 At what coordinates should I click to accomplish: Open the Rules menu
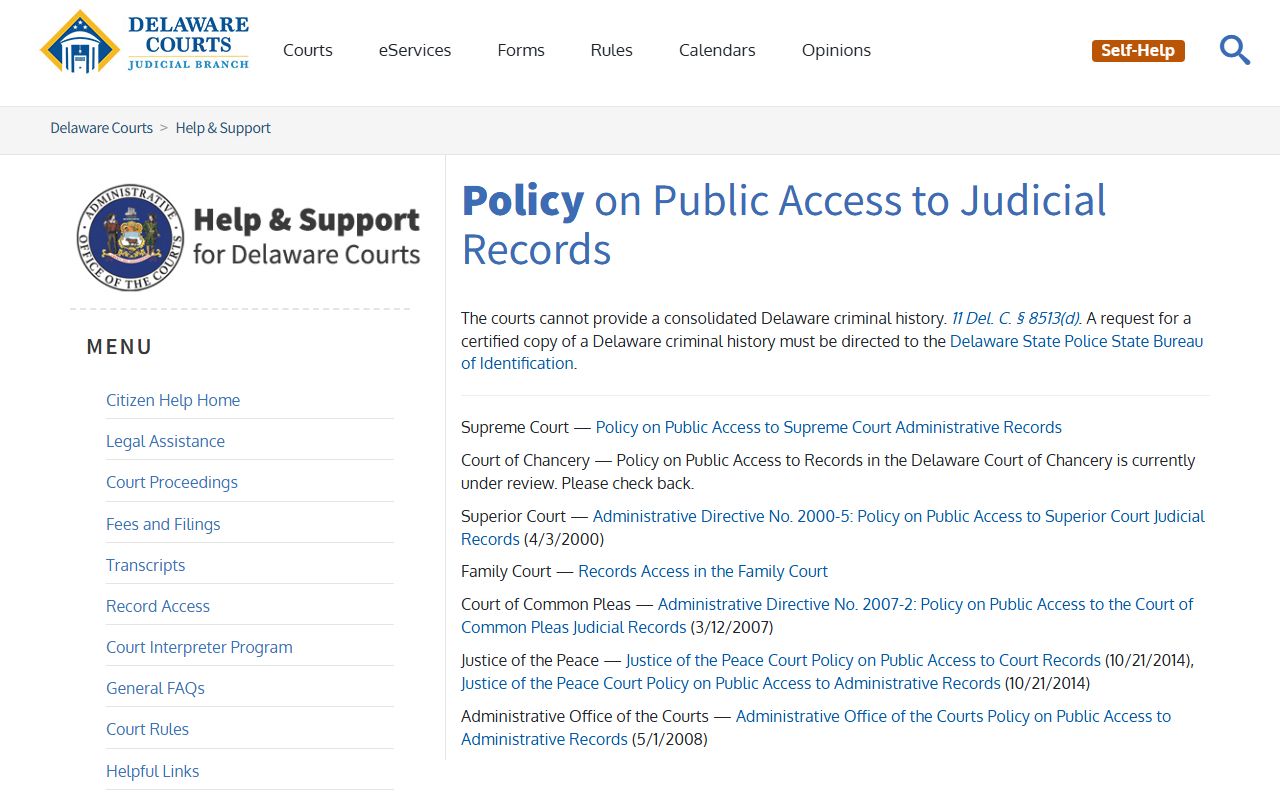(611, 50)
